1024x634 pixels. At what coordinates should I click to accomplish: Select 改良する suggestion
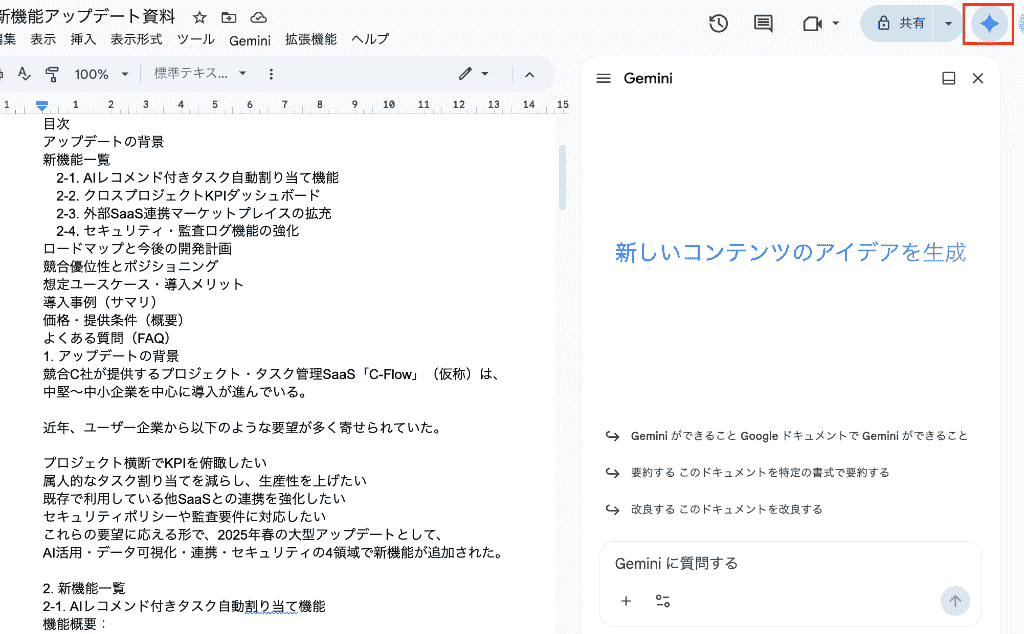(714, 509)
